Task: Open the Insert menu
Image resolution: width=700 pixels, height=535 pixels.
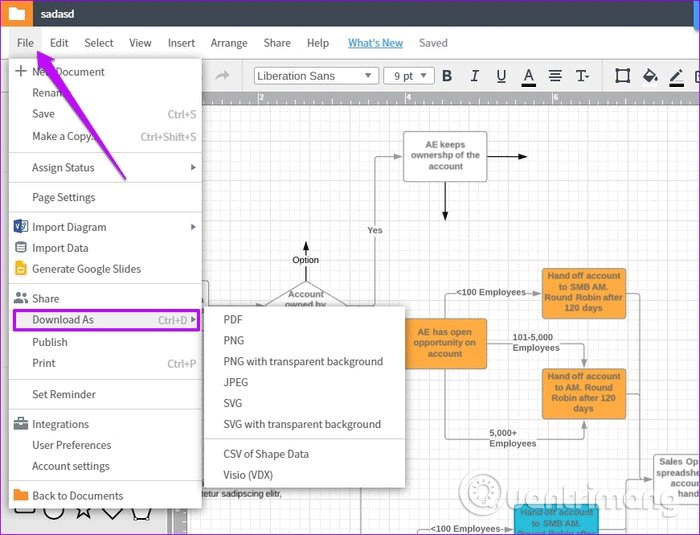Action: coord(181,43)
